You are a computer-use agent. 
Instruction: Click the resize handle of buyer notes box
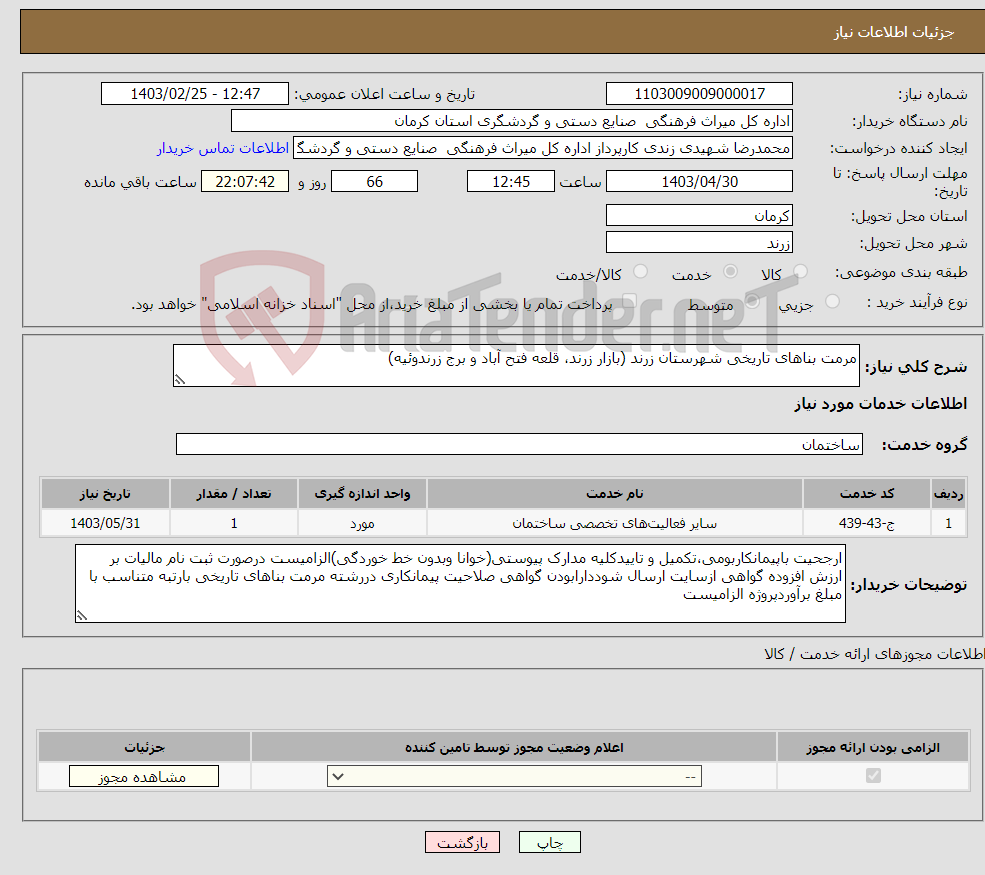[82, 616]
